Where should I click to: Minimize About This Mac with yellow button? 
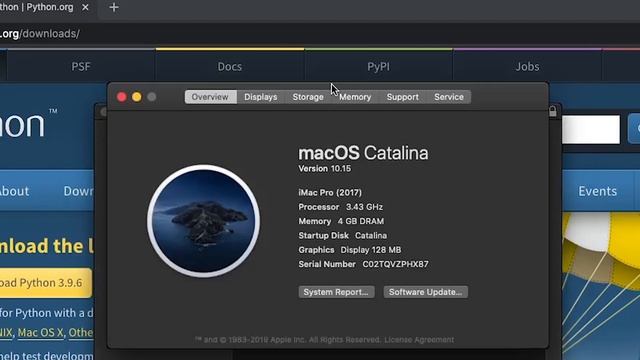coord(137,97)
